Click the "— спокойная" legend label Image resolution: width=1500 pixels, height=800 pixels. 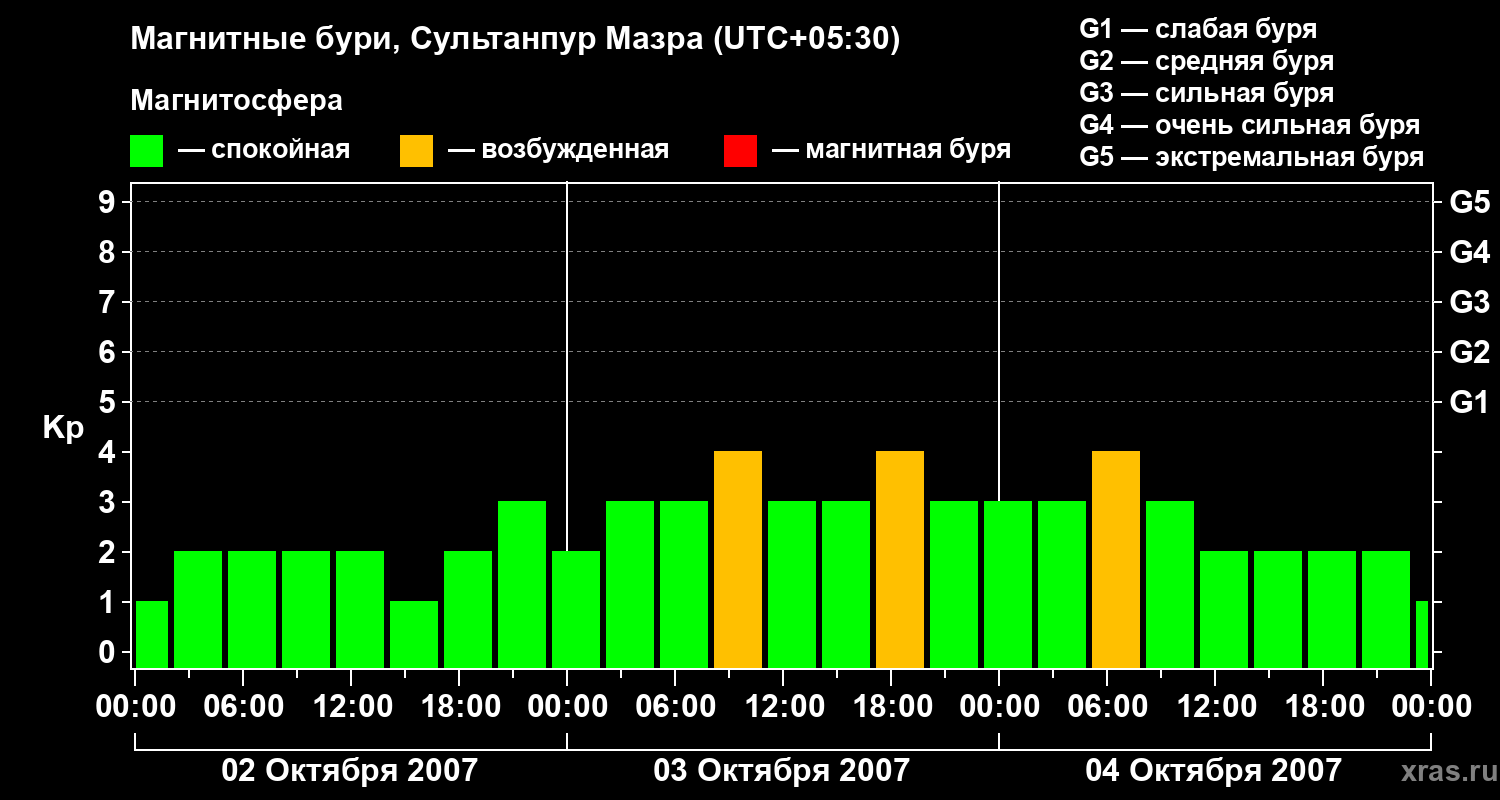264,150
